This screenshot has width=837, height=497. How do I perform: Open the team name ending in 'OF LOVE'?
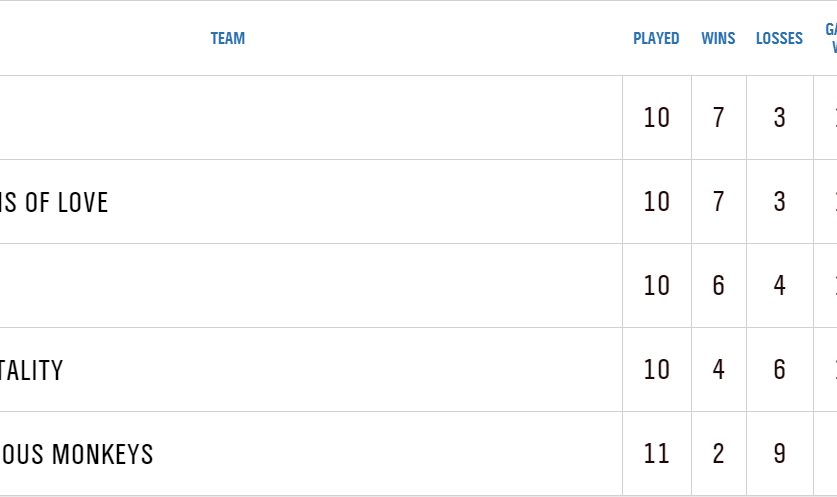point(54,202)
